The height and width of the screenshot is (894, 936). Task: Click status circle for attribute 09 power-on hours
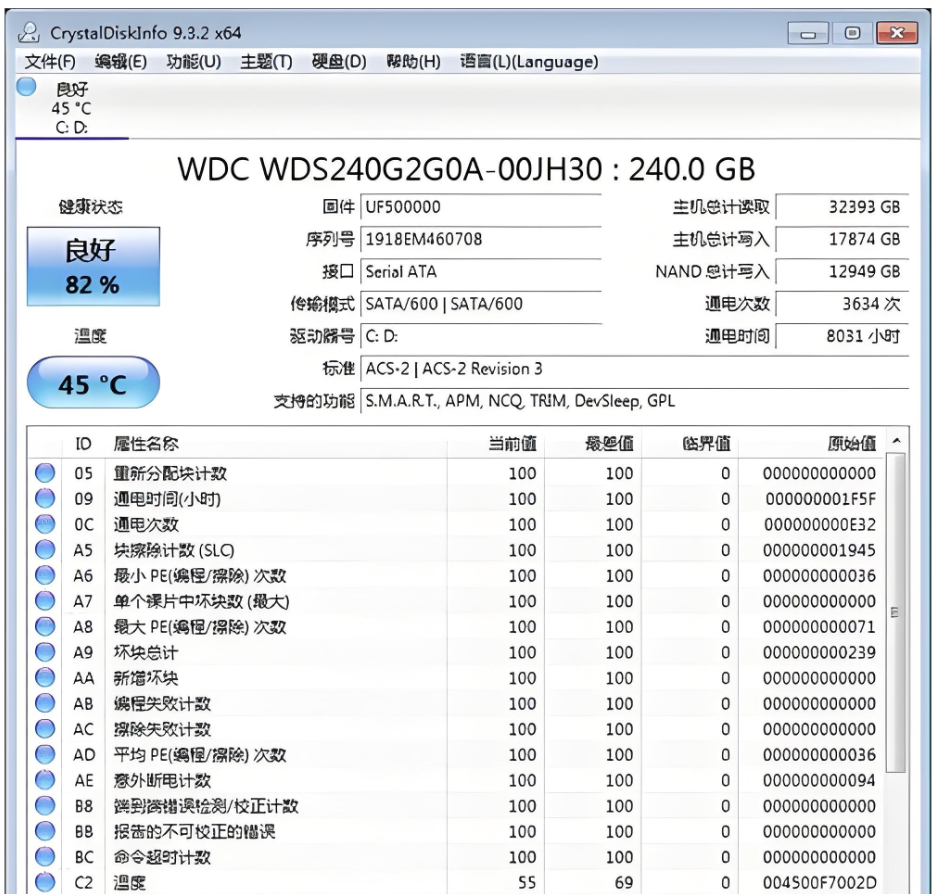pos(44,499)
